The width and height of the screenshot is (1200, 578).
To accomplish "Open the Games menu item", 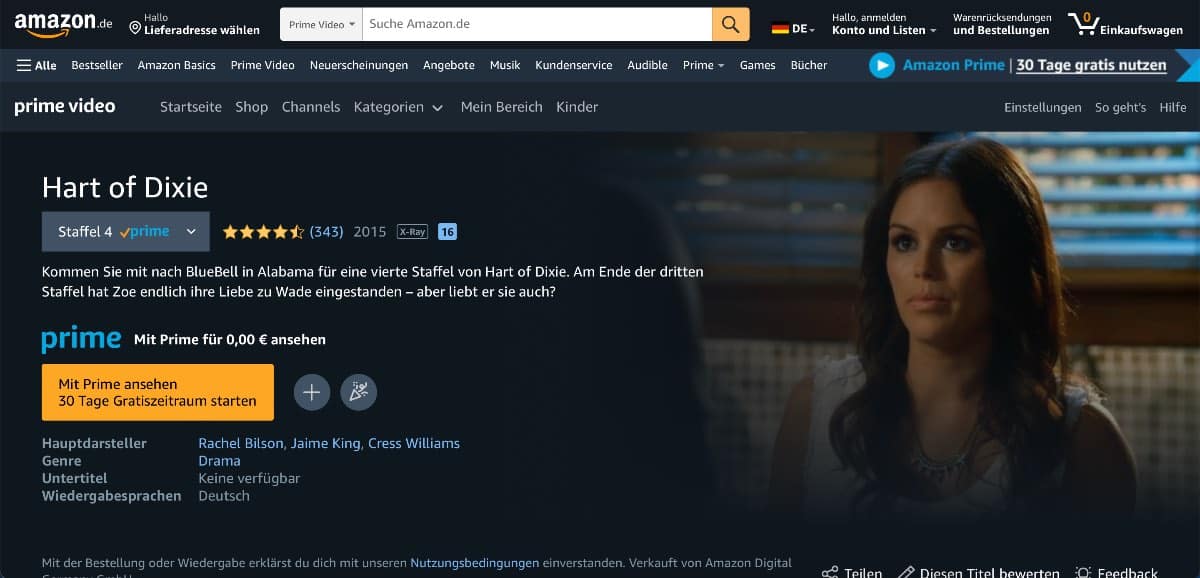I will click(757, 65).
